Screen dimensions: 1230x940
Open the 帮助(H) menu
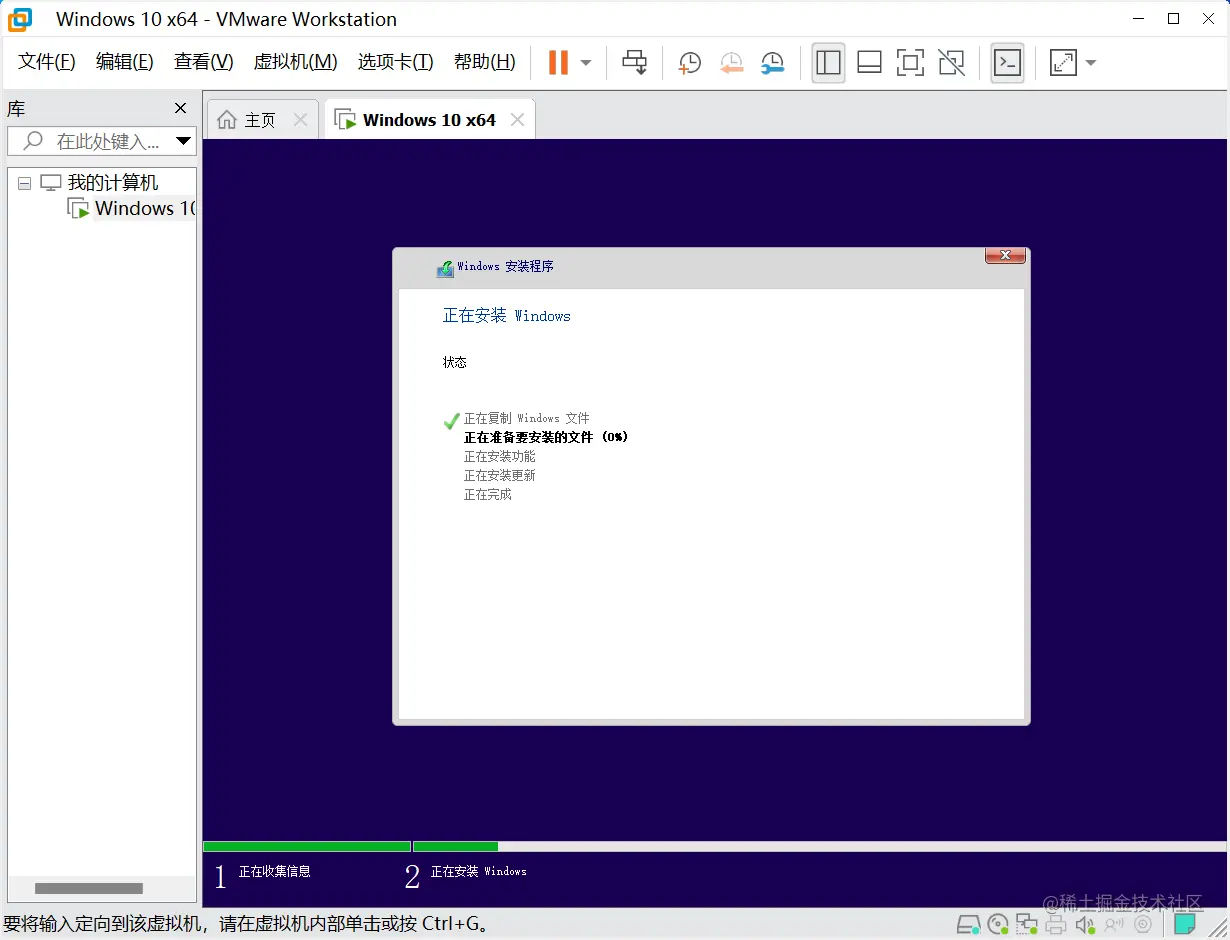(484, 62)
